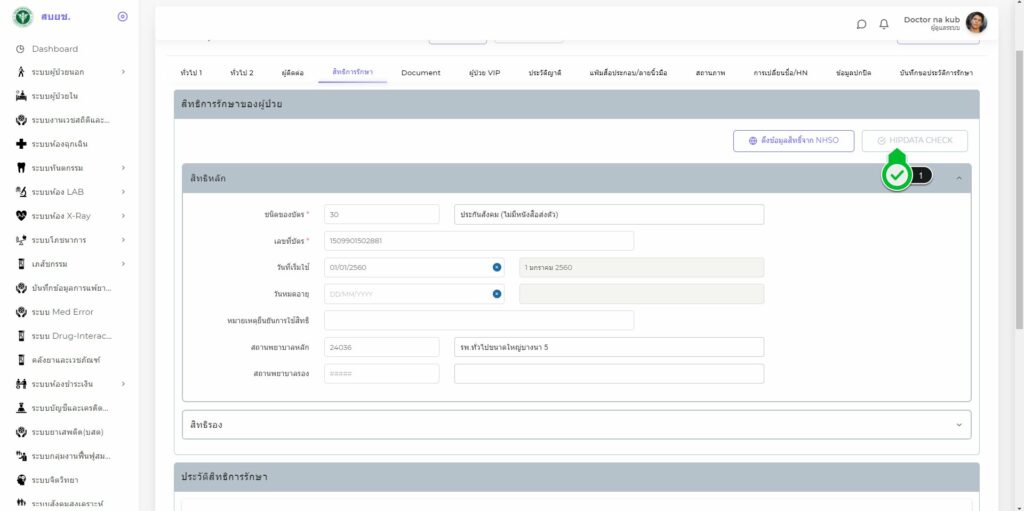Expand the สิทธิรอง section
1024x511 pixels.
click(959, 425)
